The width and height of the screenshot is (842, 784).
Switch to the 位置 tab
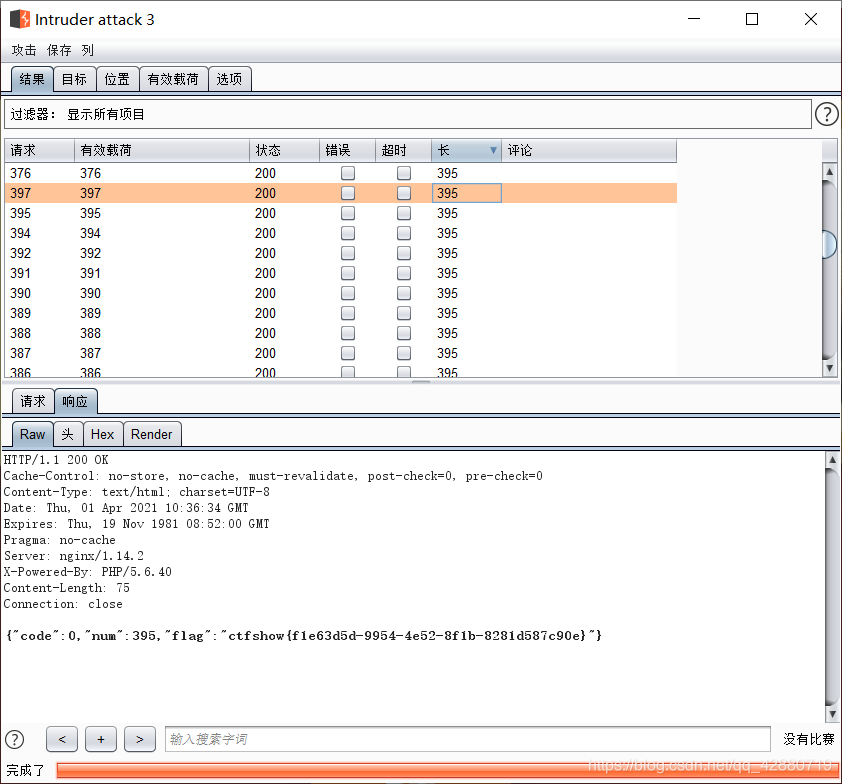118,79
